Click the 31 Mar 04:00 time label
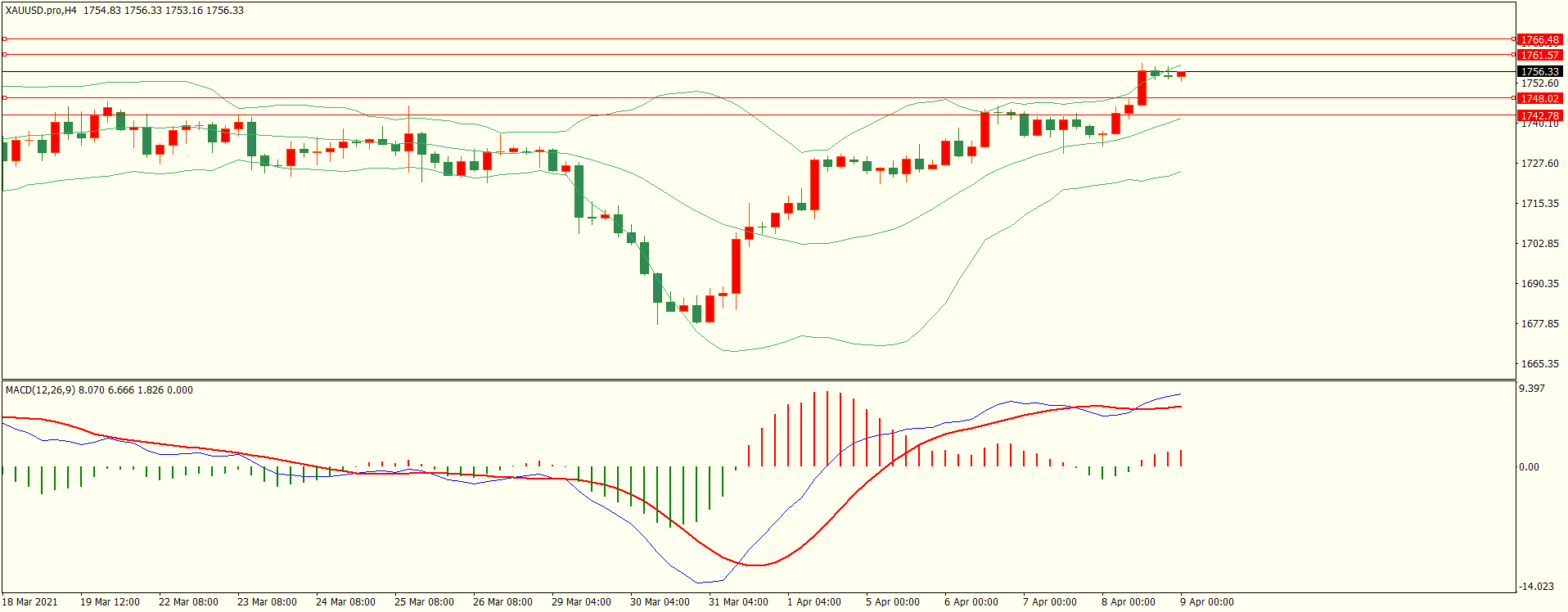The width and height of the screenshot is (1568, 612). coord(738,602)
